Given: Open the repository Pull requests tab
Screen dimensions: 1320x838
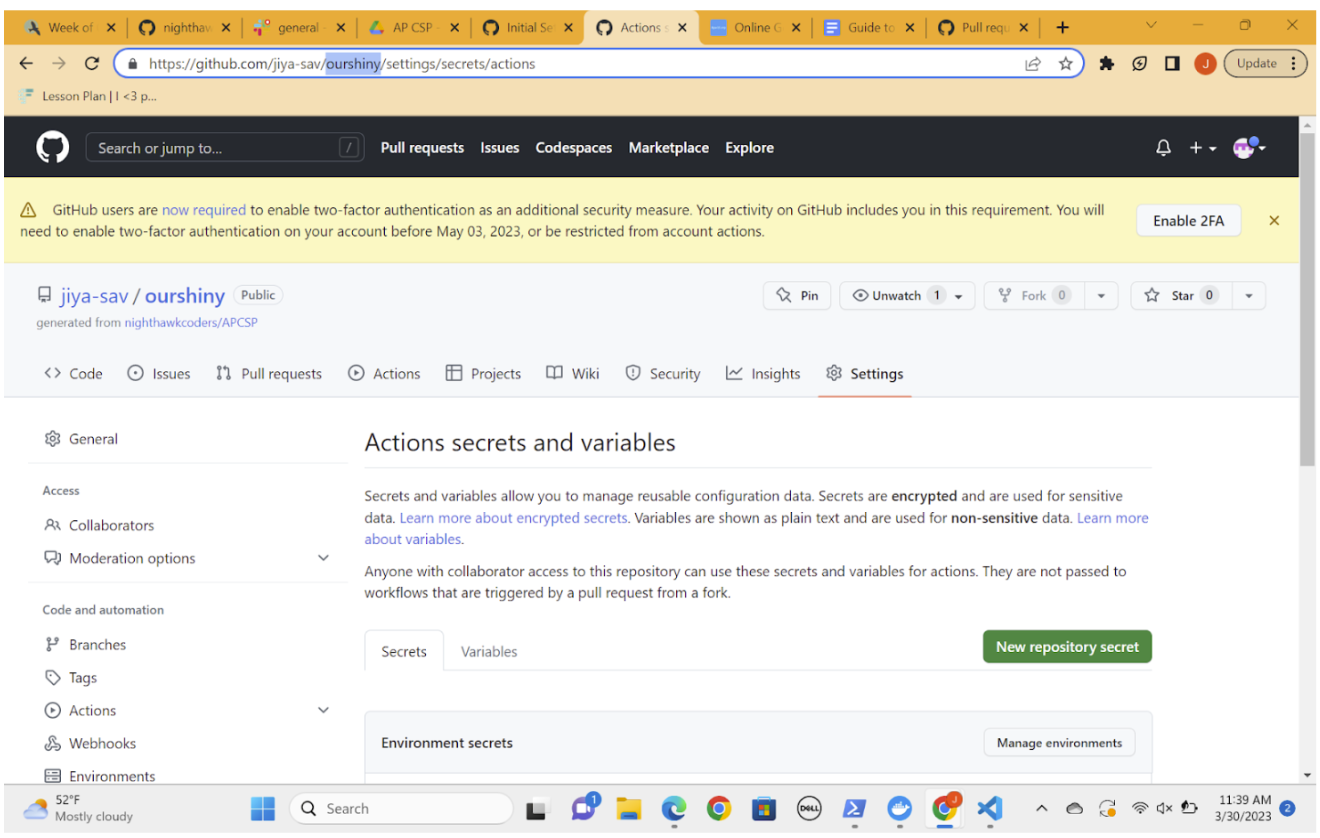Looking at the screenshot, I should tap(269, 374).
